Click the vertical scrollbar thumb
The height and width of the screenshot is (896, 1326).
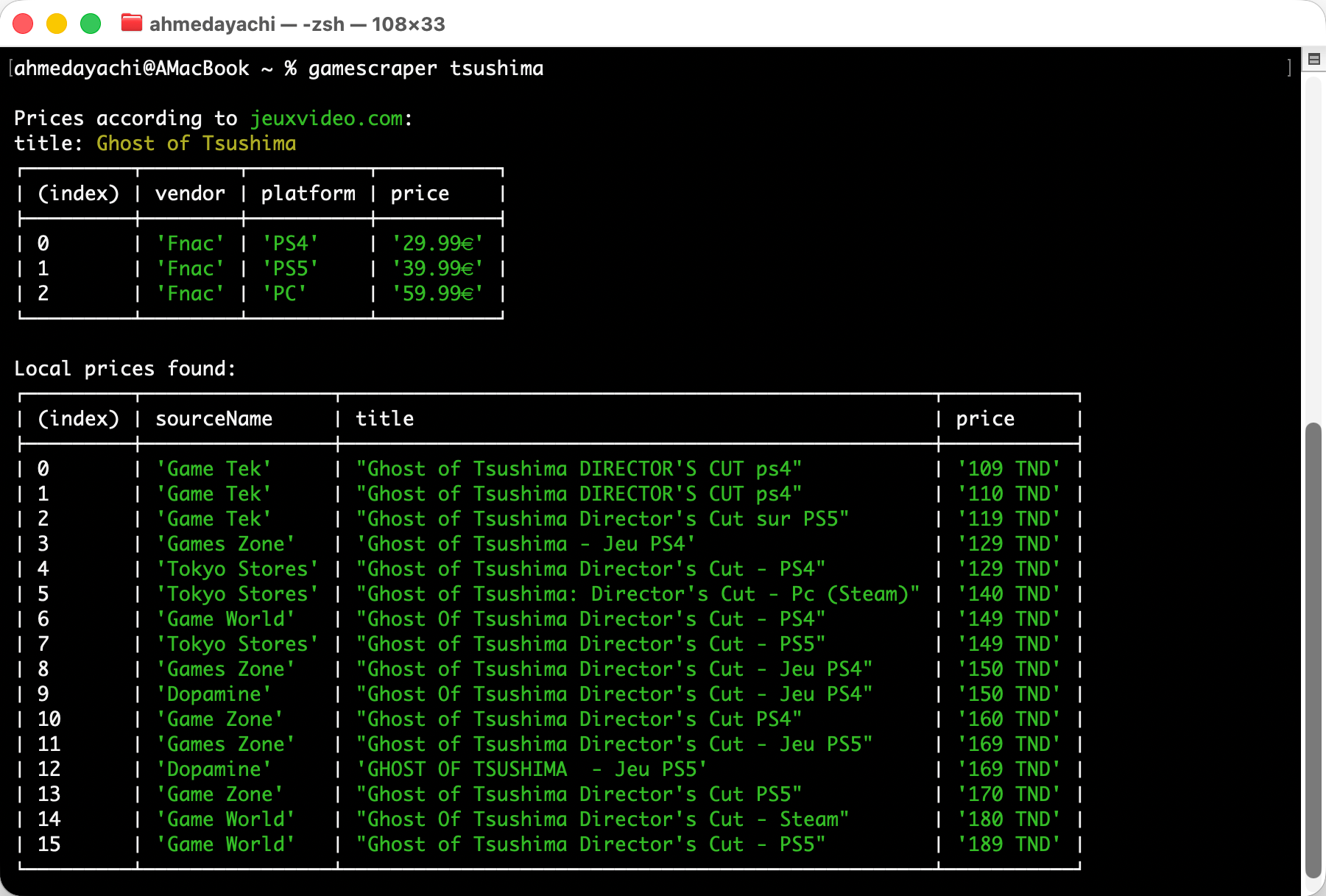1313,650
